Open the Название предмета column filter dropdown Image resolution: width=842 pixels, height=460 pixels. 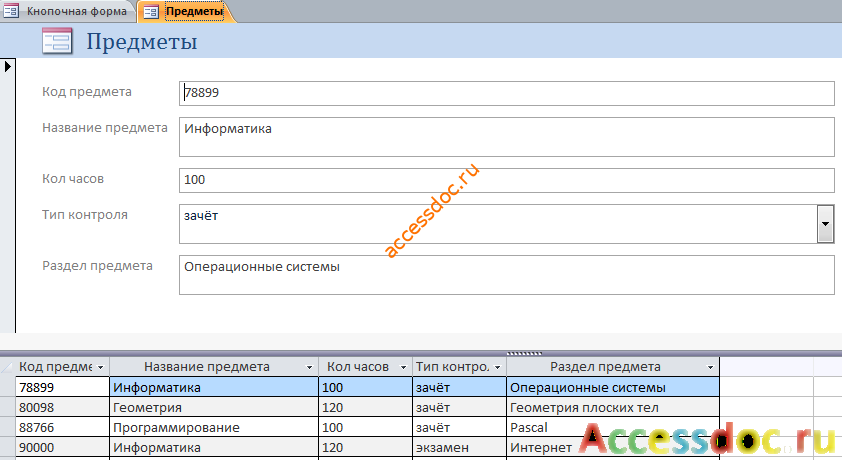tap(309, 367)
